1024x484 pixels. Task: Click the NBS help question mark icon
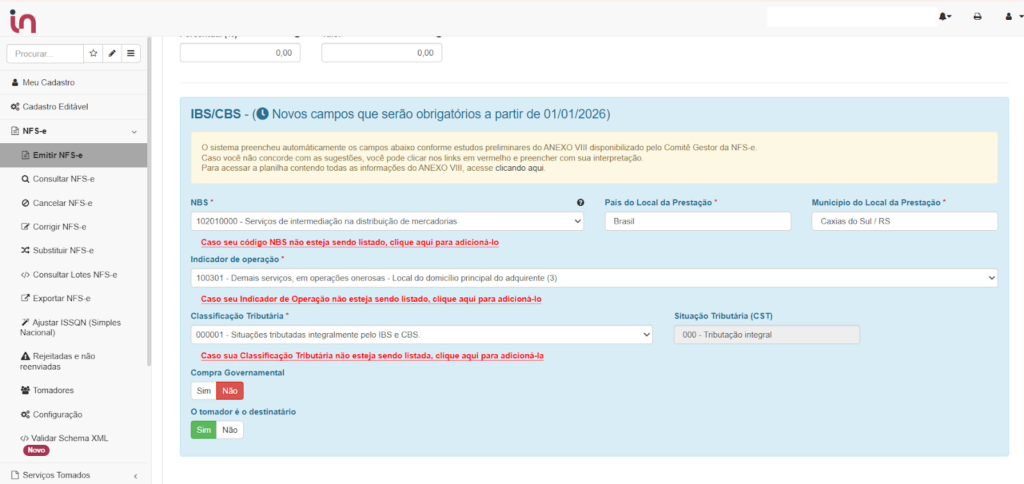(580, 203)
